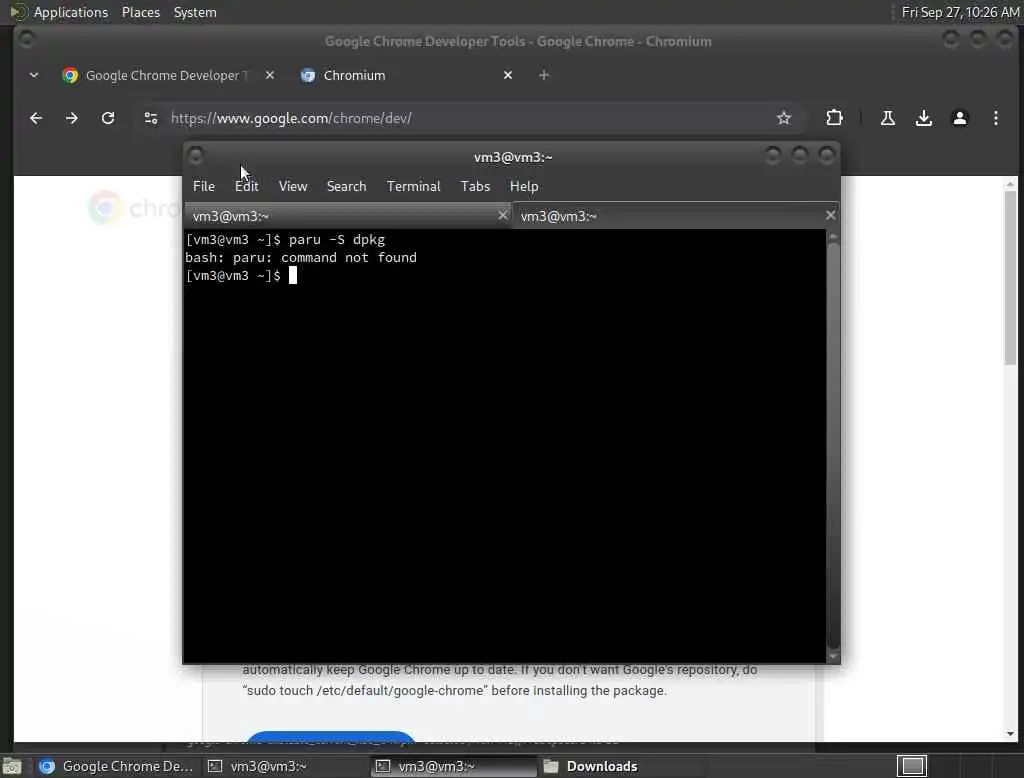
Task: Open Places menu in top panel
Action: tap(140, 12)
